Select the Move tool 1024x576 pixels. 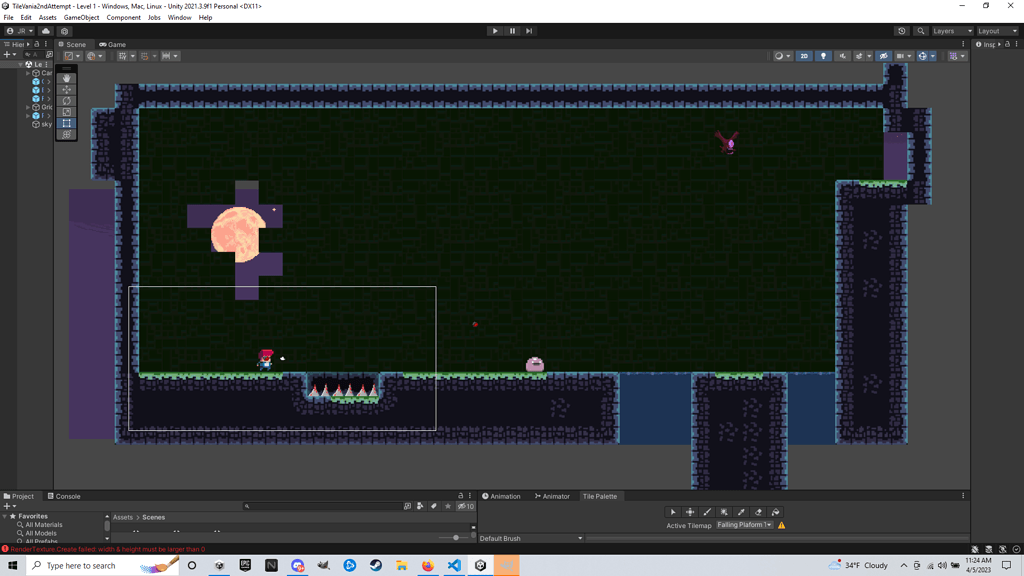click(66, 89)
